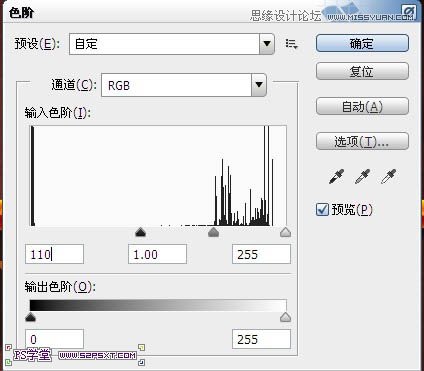424x371 pixels.
Task: Click the output black level slider
Action: pyautogui.click(x=31, y=317)
